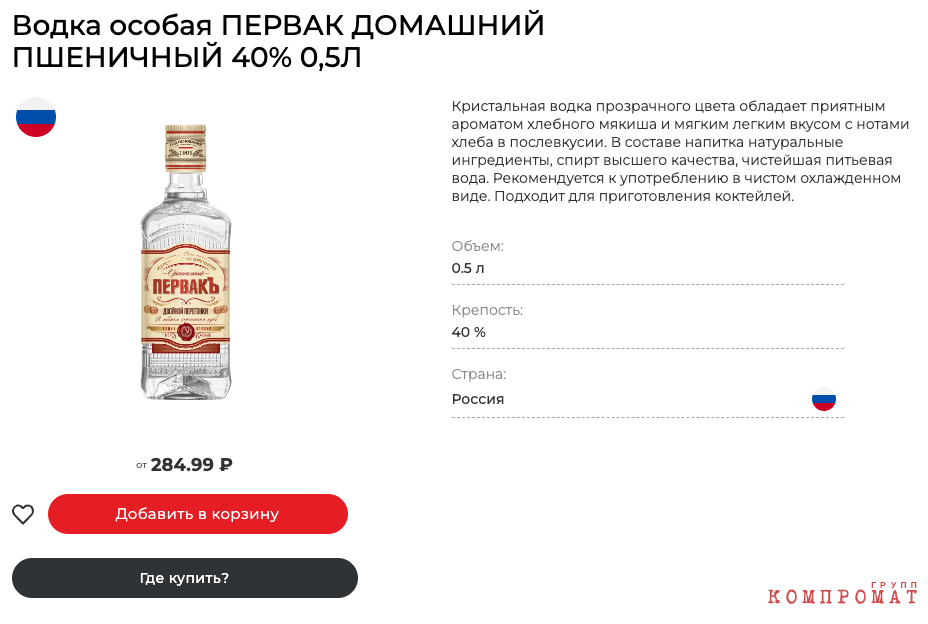The height and width of the screenshot is (624, 928).
Task: Click the 'от' price prefix text
Action: click(141, 465)
